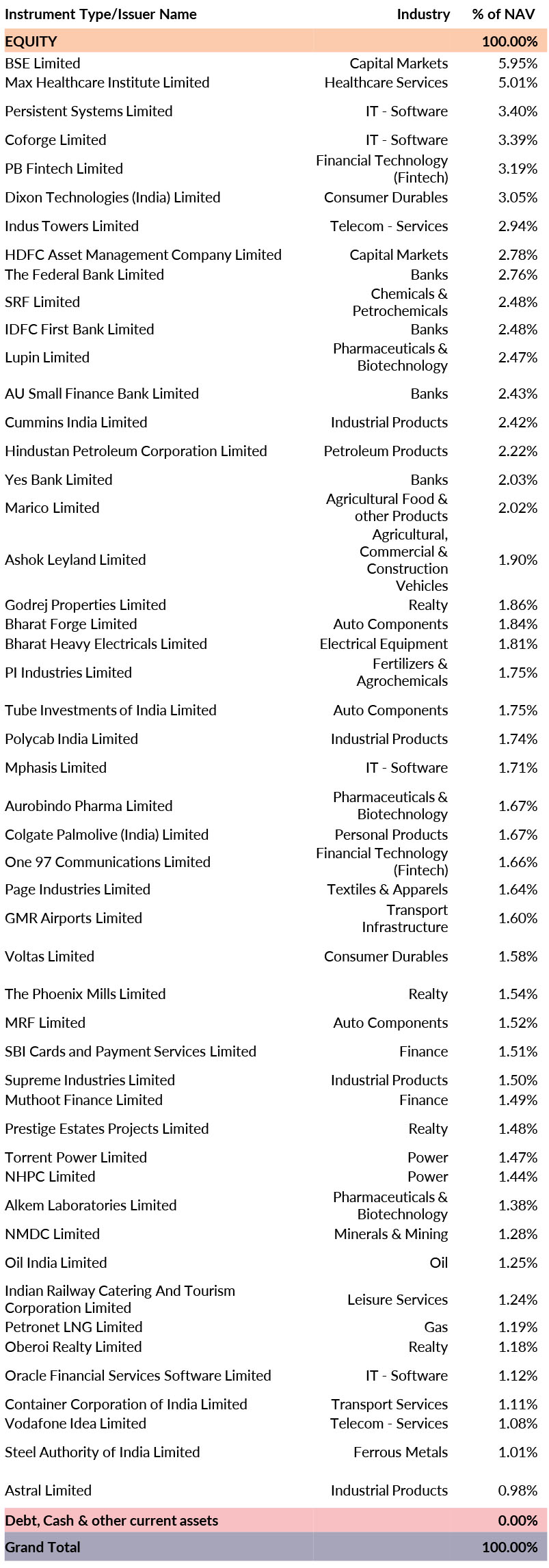The height and width of the screenshot is (1568, 549).
Task: Click the BSE Limited issuer name
Action: [x=42, y=64]
